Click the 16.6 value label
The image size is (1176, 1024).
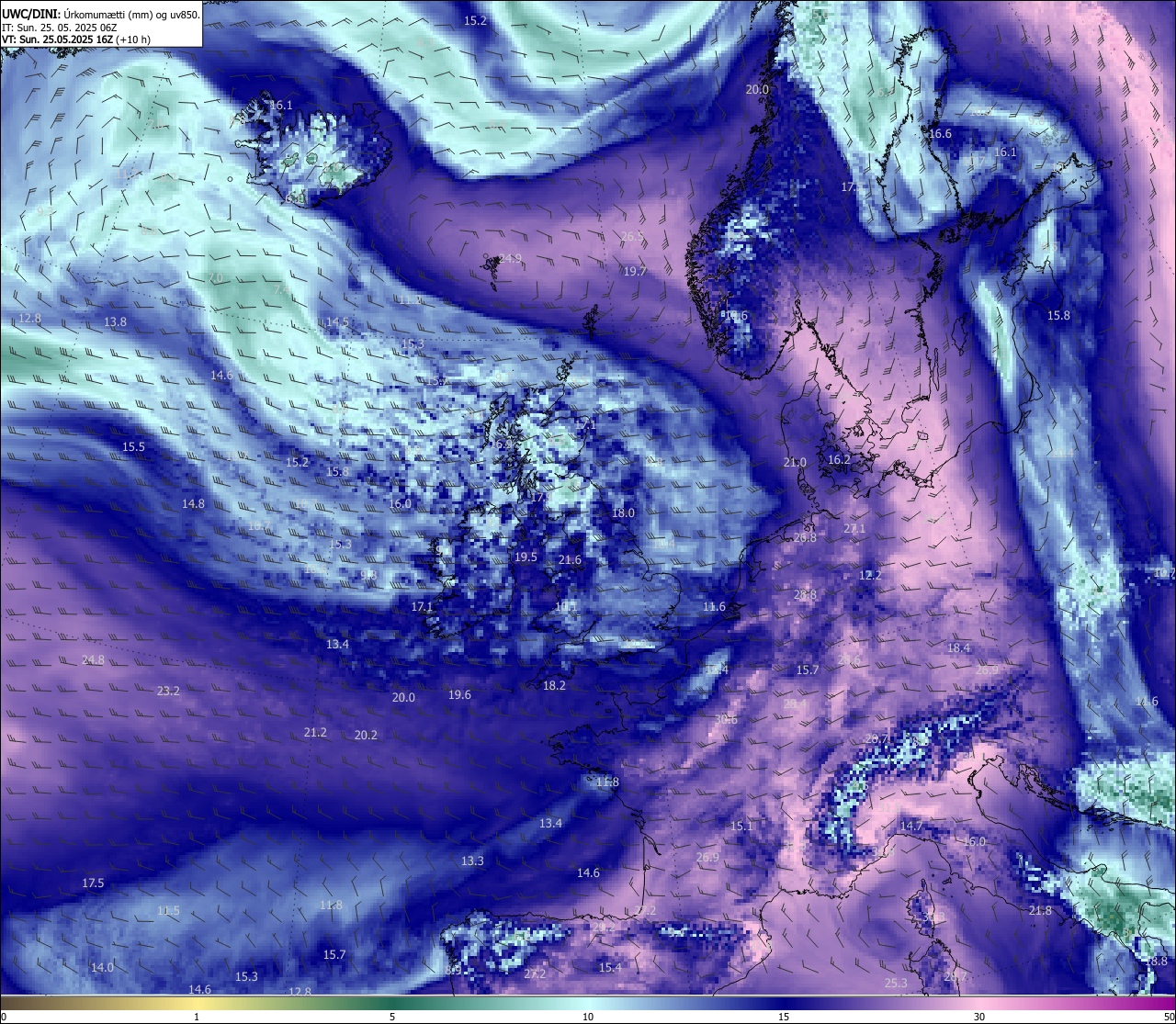pyautogui.click(x=940, y=133)
